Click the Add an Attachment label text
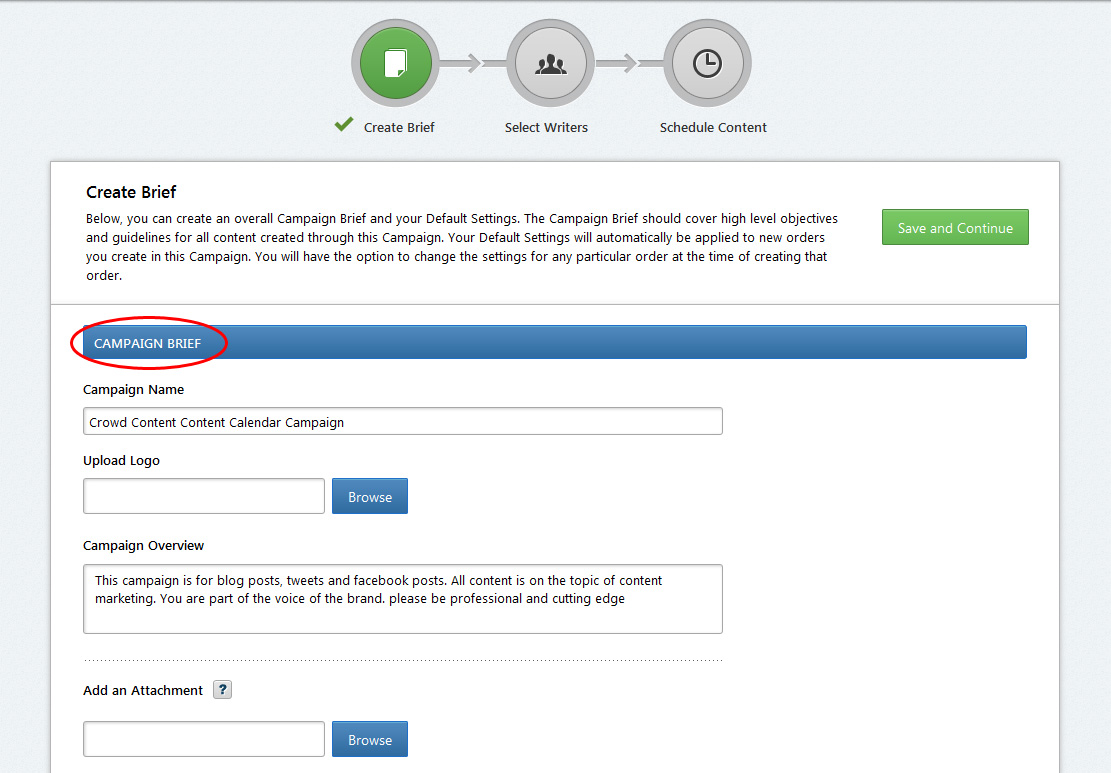 click(143, 690)
